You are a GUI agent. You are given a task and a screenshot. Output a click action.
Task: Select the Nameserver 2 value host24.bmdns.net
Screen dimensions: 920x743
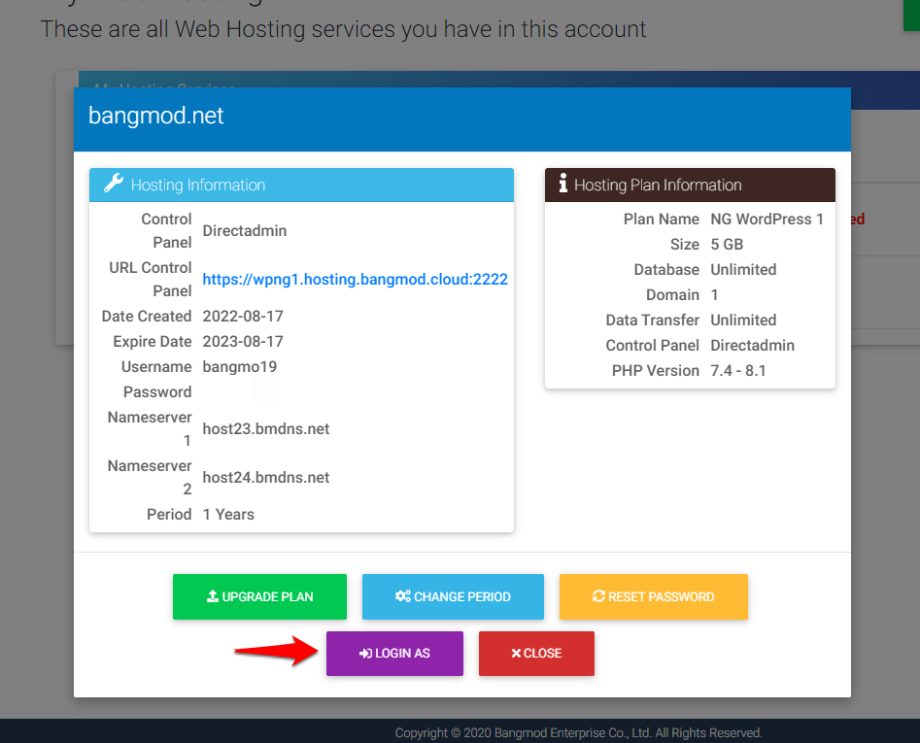coord(265,477)
